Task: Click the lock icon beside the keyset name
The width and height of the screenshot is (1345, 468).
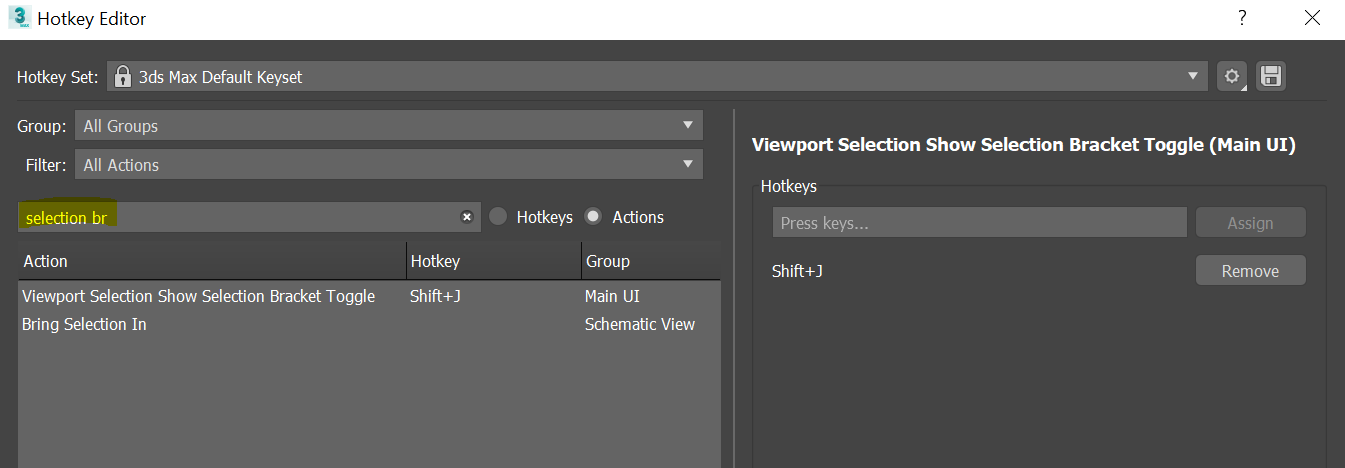Action: click(x=124, y=77)
